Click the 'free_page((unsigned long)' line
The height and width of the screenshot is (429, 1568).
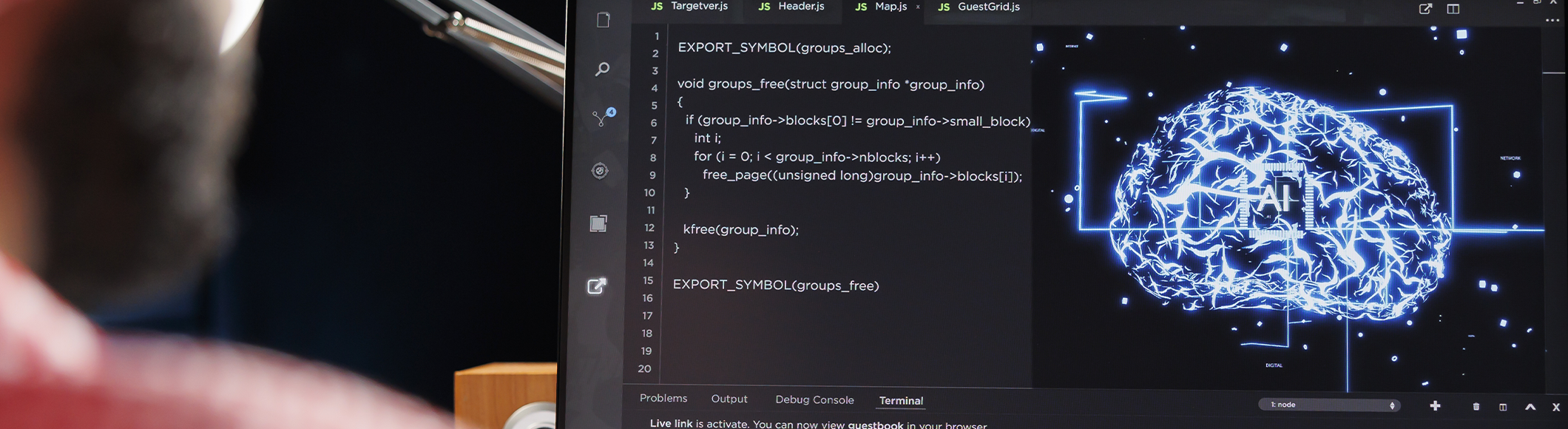click(x=862, y=176)
